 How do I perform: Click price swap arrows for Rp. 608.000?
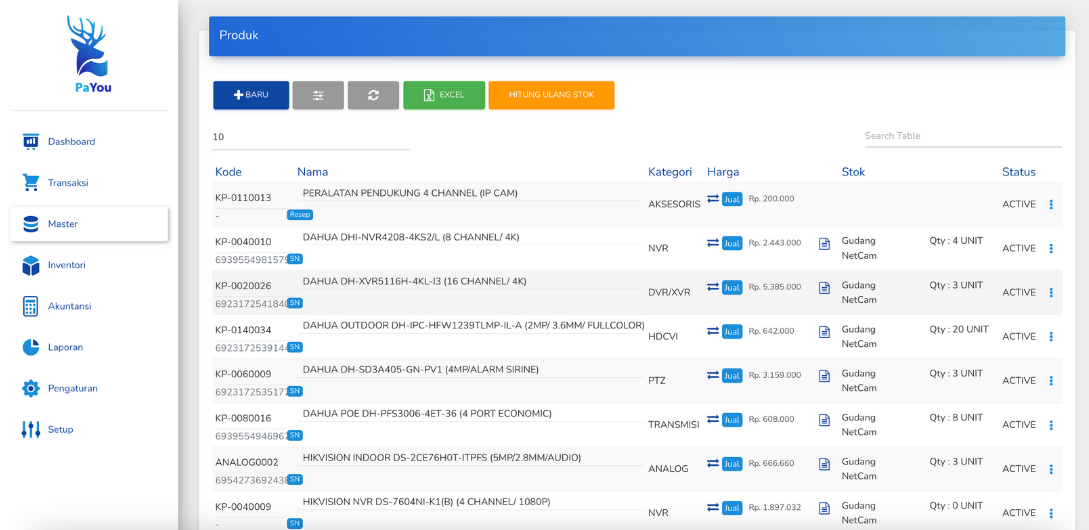[713, 419]
